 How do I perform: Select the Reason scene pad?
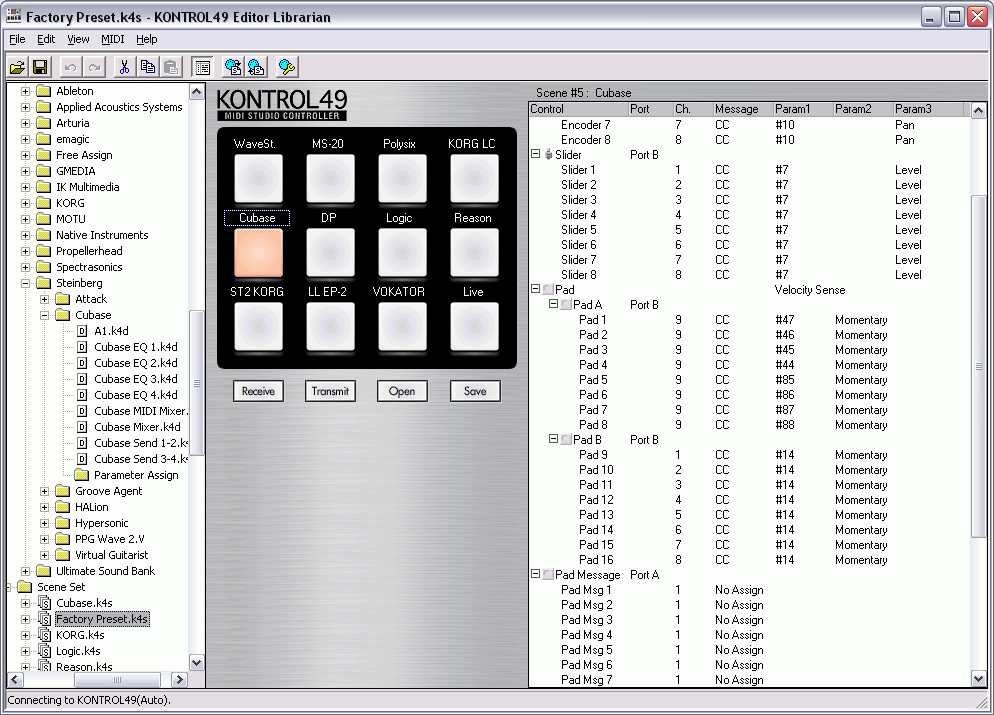pos(474,252)
